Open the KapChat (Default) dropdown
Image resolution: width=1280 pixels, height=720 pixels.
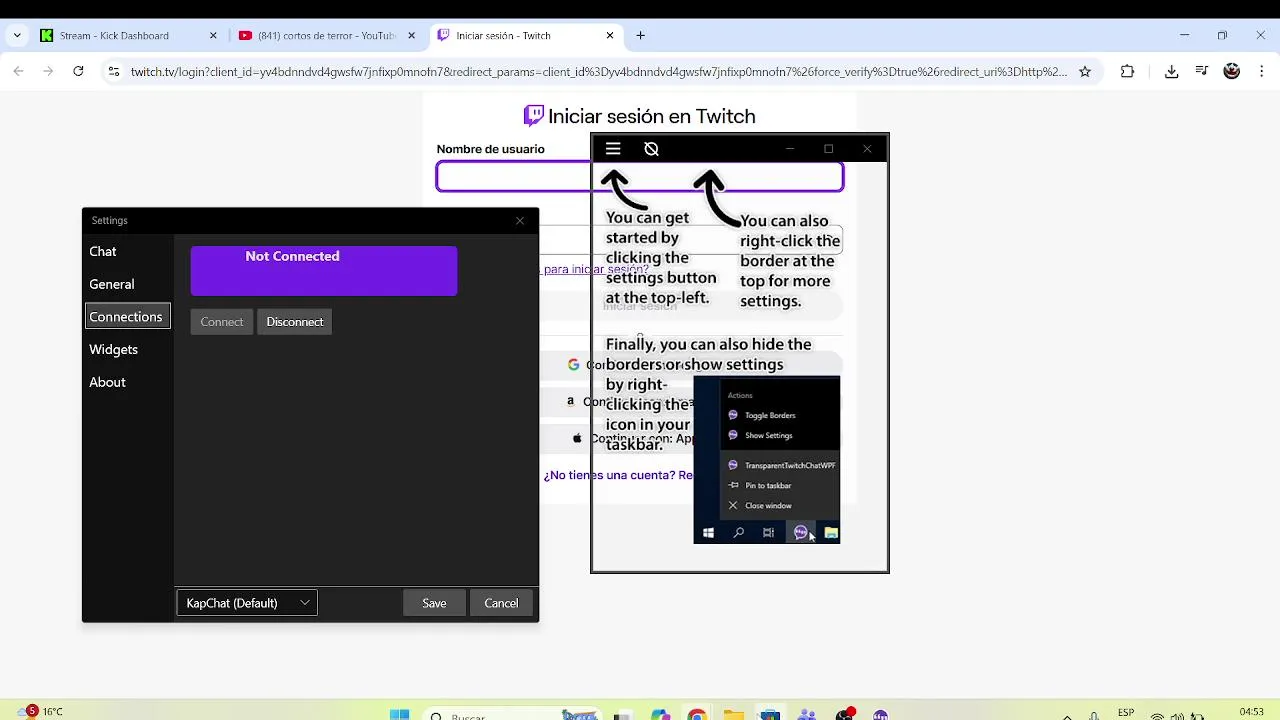coord(247,603)
